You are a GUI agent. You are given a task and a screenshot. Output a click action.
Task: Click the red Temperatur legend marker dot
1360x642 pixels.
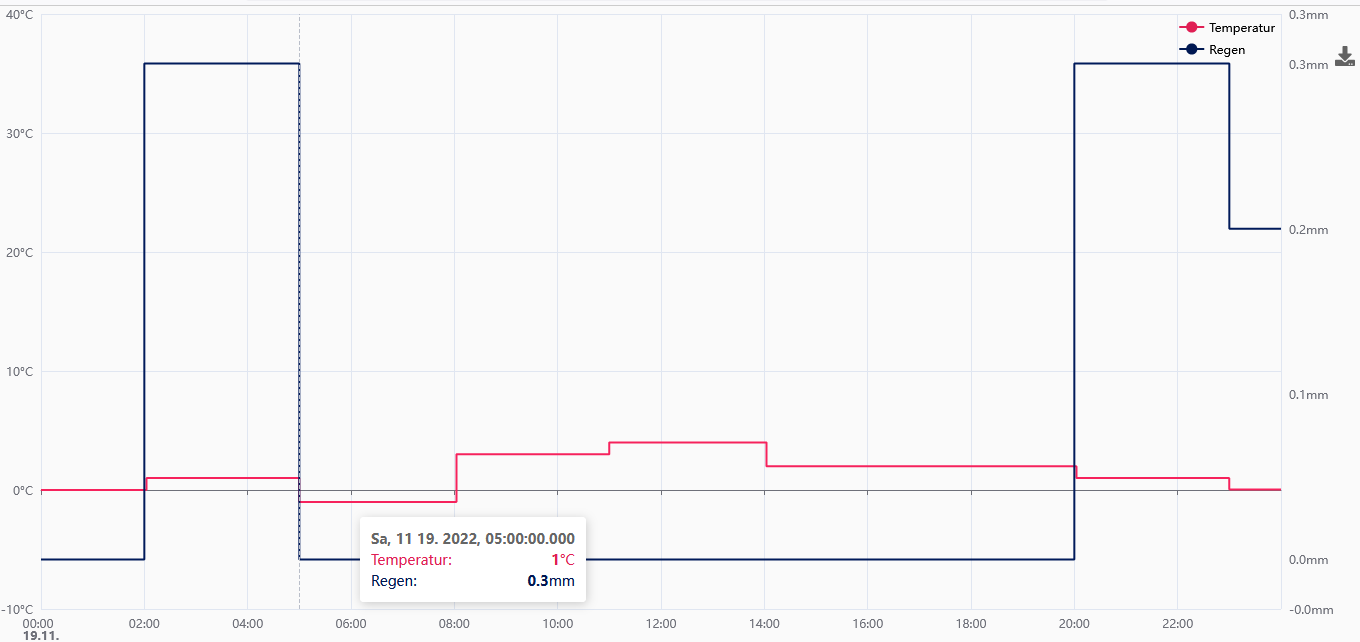(x=1191, y=28)
